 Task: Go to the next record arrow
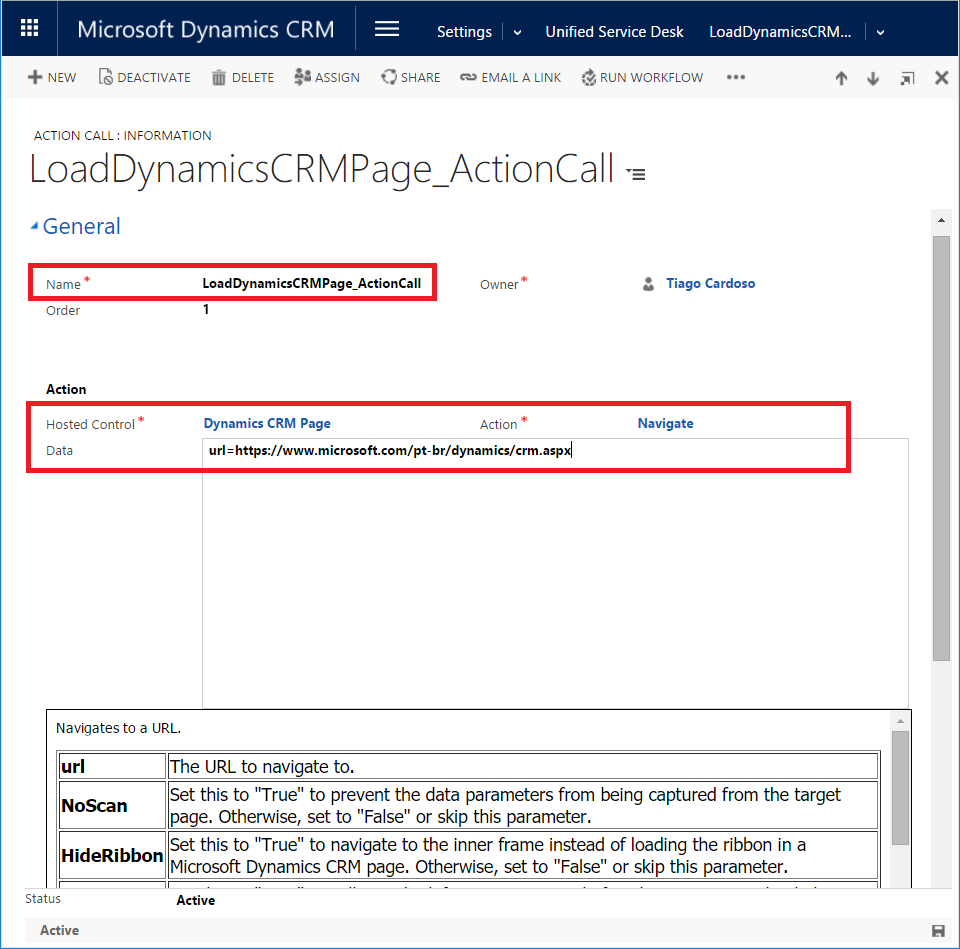[x=873, y=78]
